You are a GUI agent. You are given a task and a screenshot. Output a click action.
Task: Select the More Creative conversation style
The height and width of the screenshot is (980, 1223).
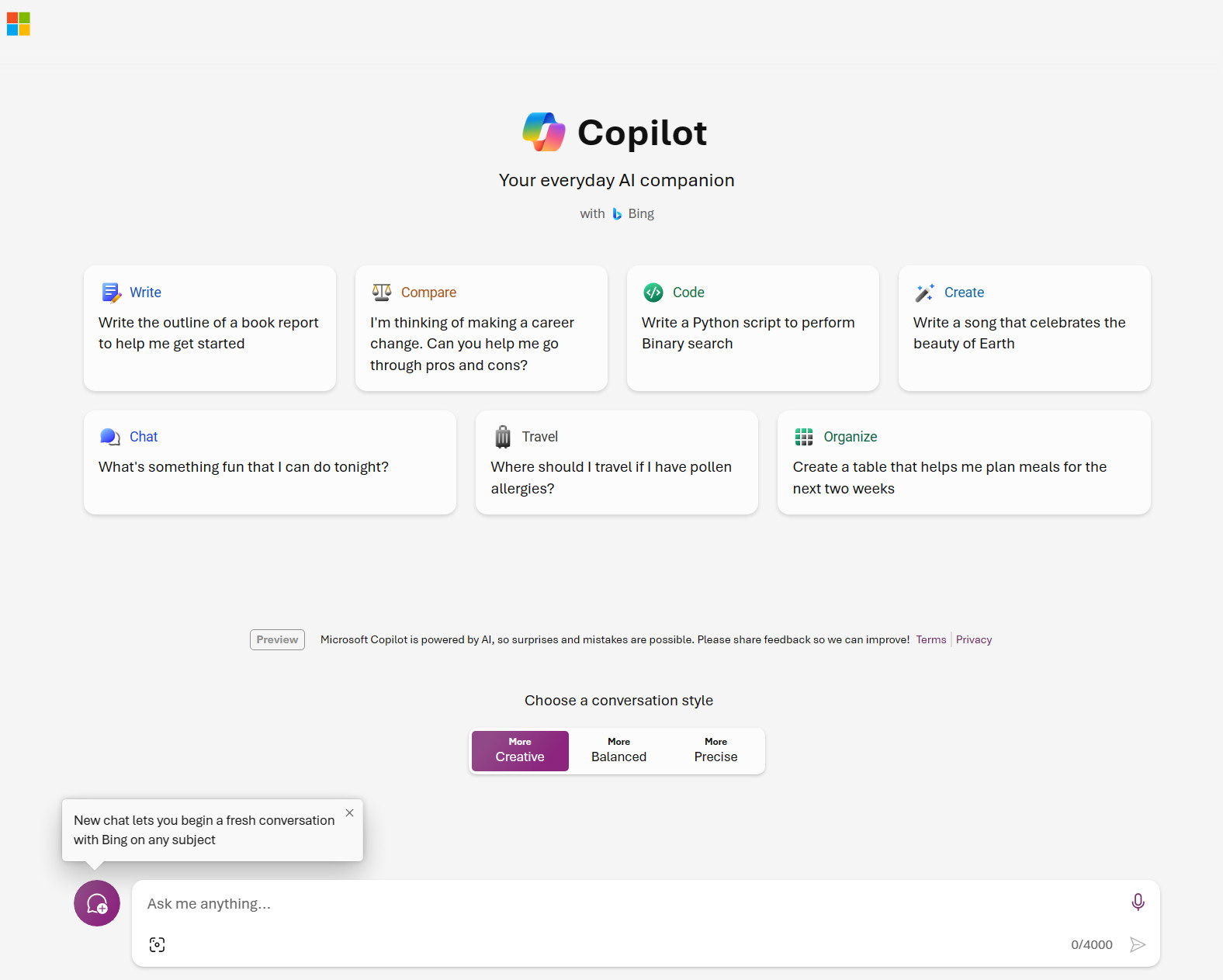519,750
